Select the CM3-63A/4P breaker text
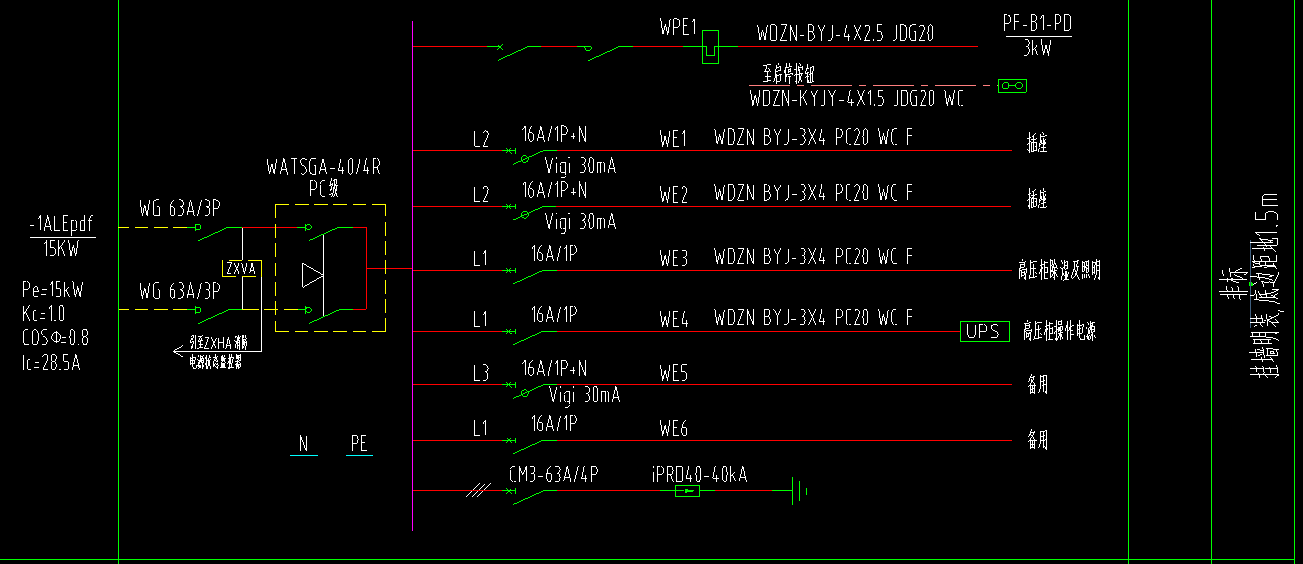This screenshot has width=1303, height=564. tap(554, 474)
